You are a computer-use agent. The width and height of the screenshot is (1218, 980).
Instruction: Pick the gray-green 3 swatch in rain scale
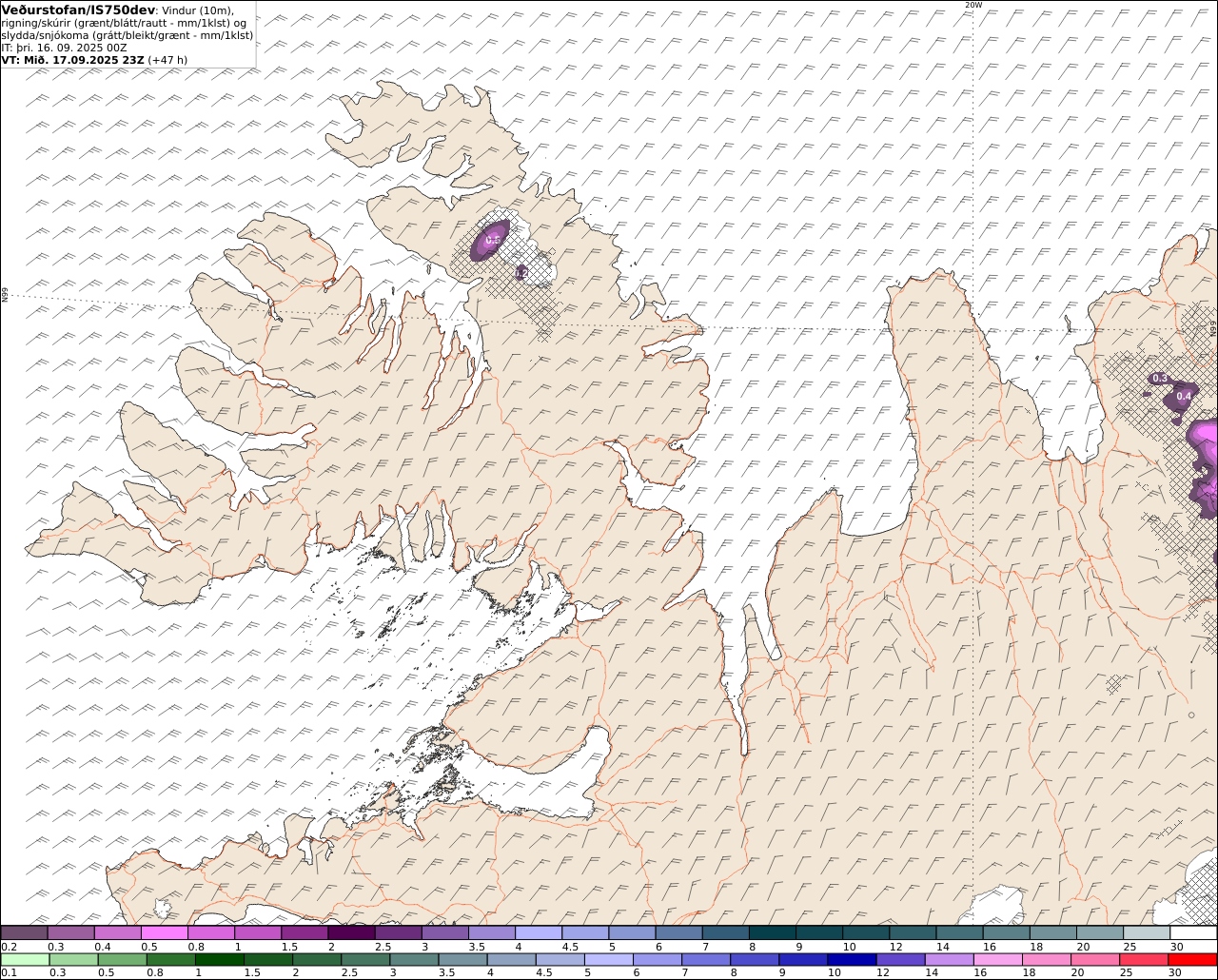[414, 959]
